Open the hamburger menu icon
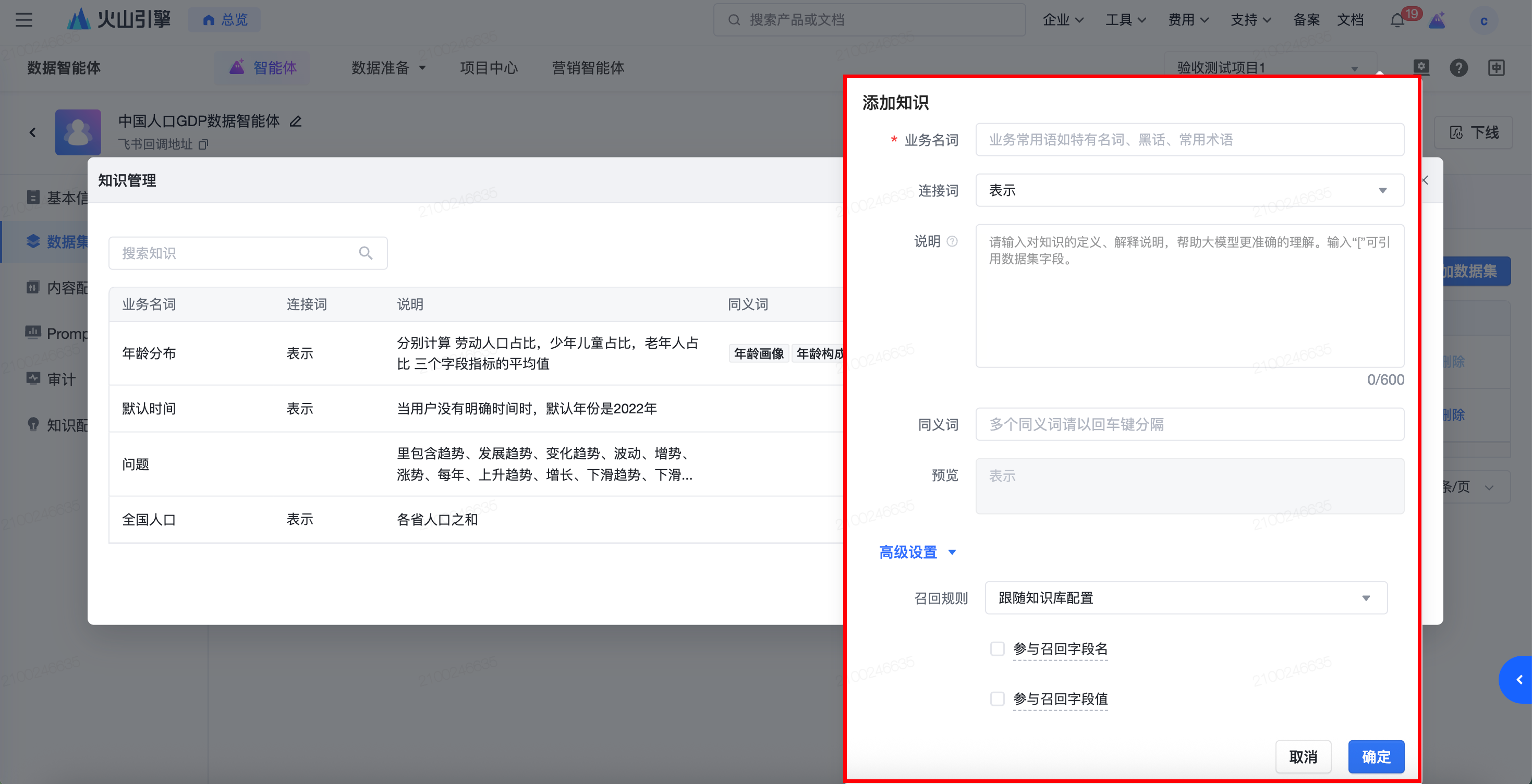 24,20
